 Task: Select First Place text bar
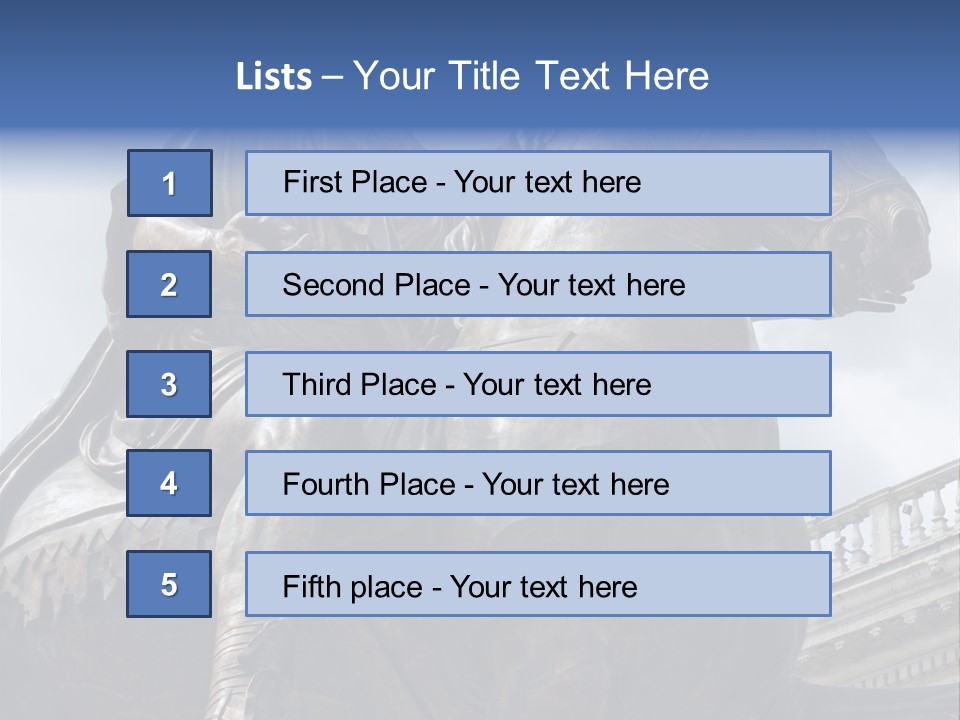[538, 183]
